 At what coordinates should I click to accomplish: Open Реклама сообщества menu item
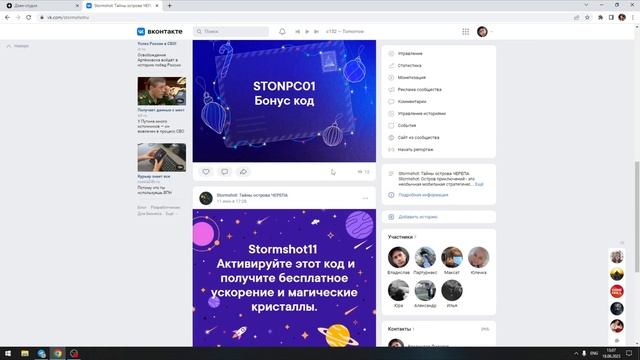(420, 89)
